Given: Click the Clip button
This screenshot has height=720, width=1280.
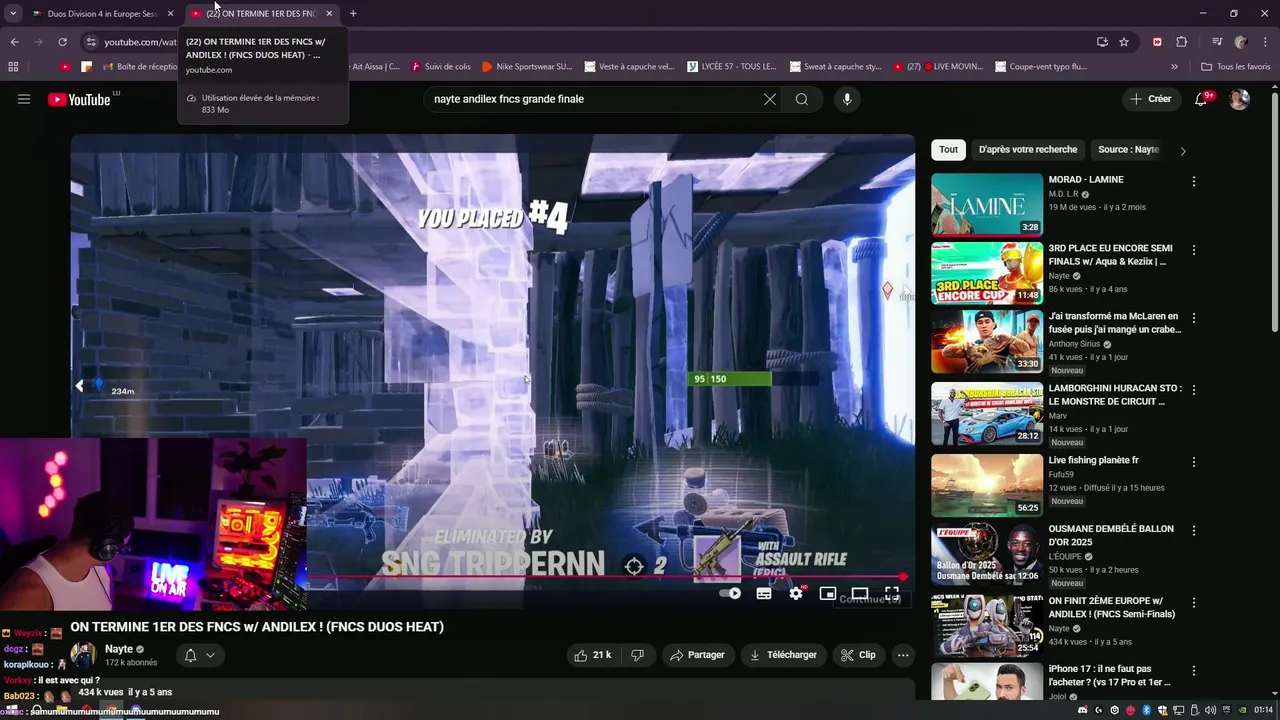Looking at the screenshot, I should [x=858, y=655].
